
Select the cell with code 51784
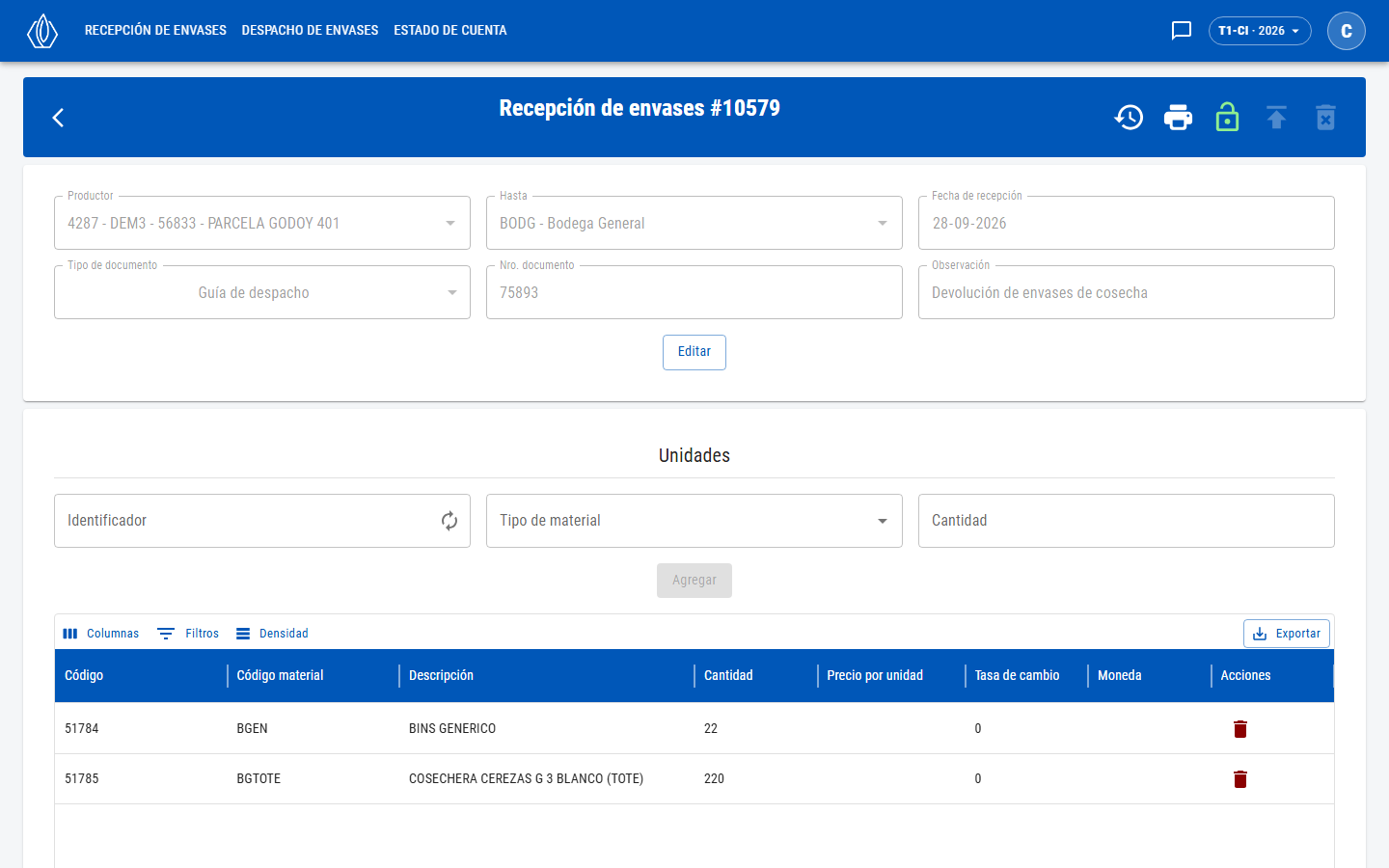click(x=141, y=729)
